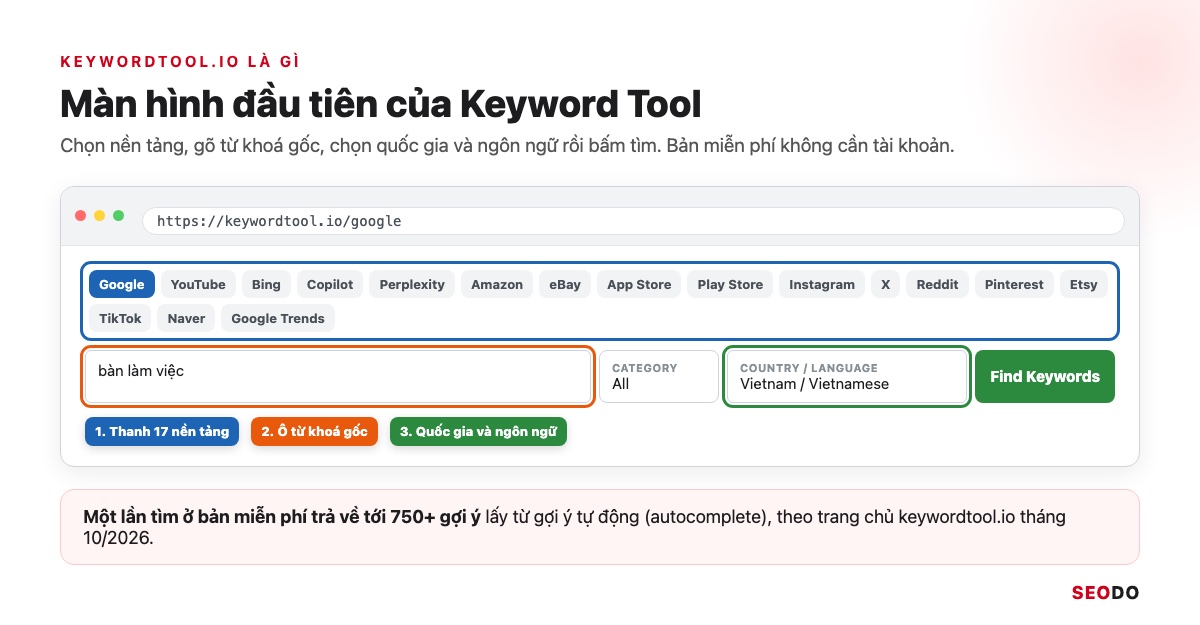The width and height of the screenshot is (1200, 625).
Task: Switch to the YouTube platform tab
Action: (x=198, y=284)
